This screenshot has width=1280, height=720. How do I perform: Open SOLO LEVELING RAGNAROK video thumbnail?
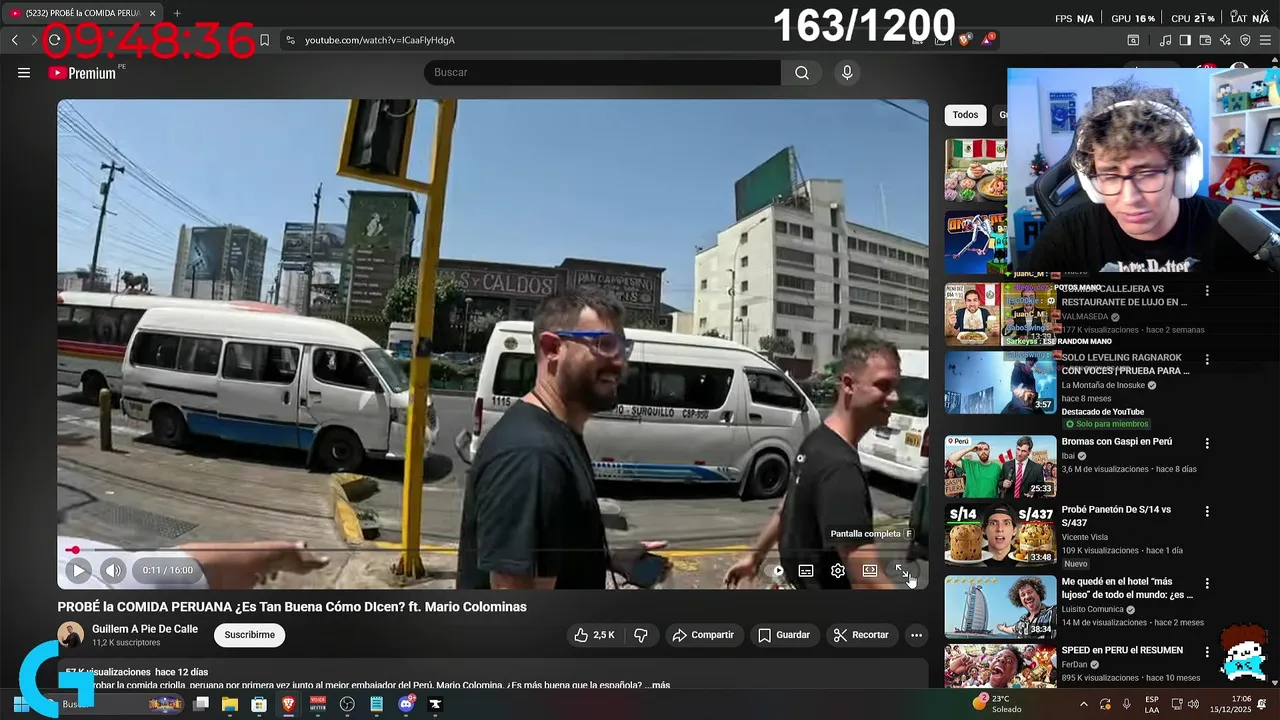click(1000, 382)
